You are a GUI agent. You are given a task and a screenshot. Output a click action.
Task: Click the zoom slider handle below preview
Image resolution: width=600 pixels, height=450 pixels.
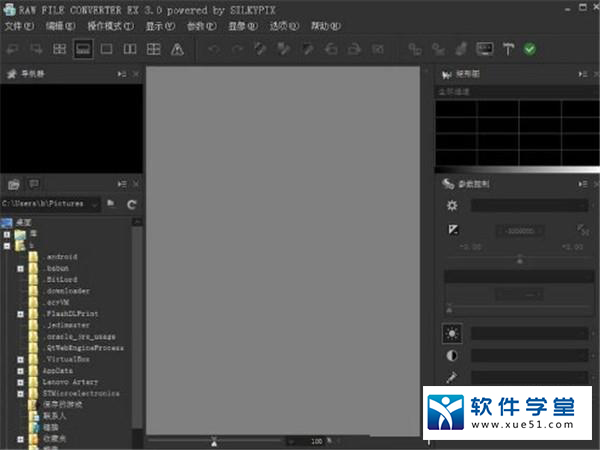pos(214,442)
